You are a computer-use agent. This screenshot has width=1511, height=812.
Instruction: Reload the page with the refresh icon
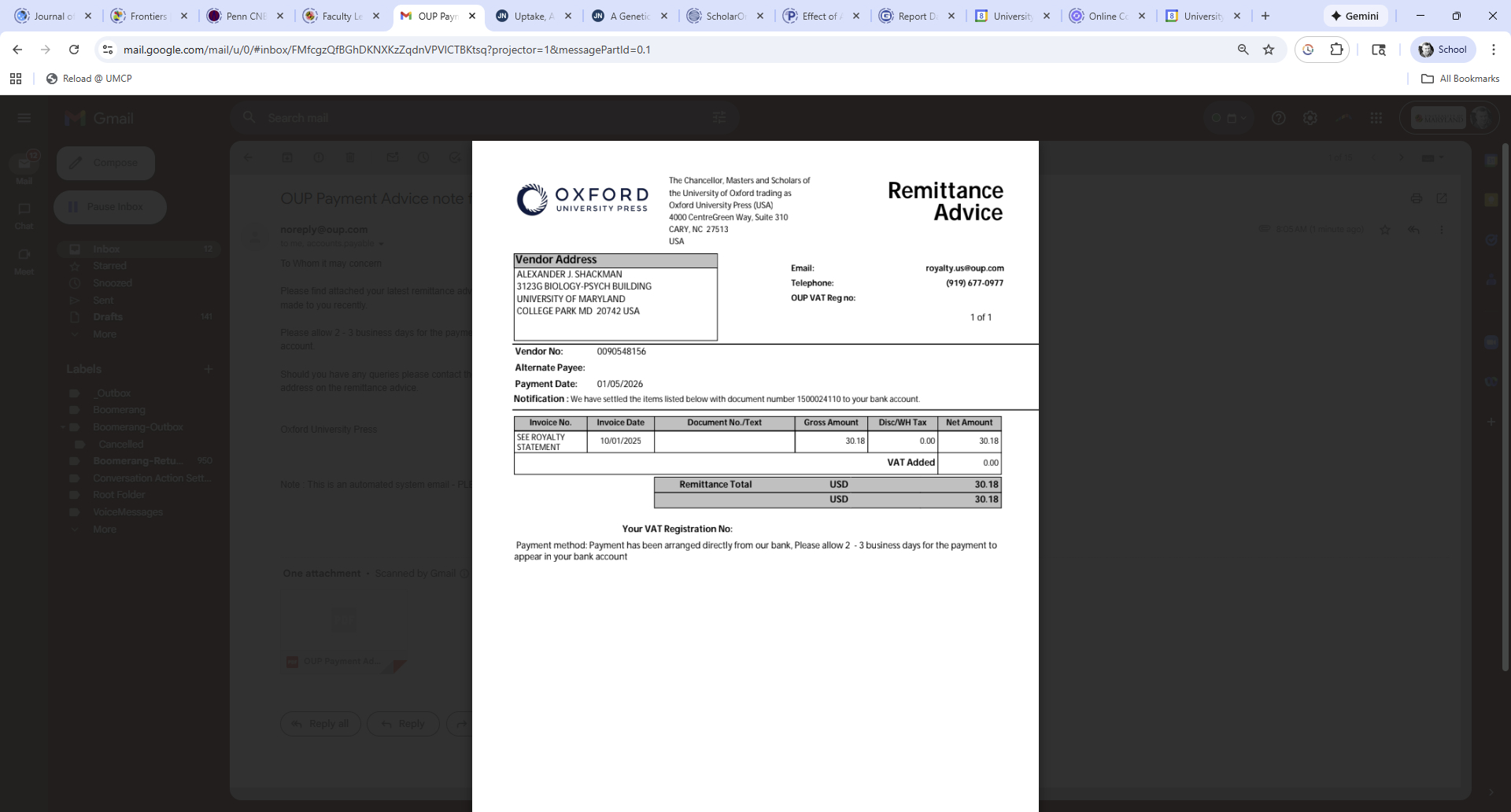[x=74, y=50]
